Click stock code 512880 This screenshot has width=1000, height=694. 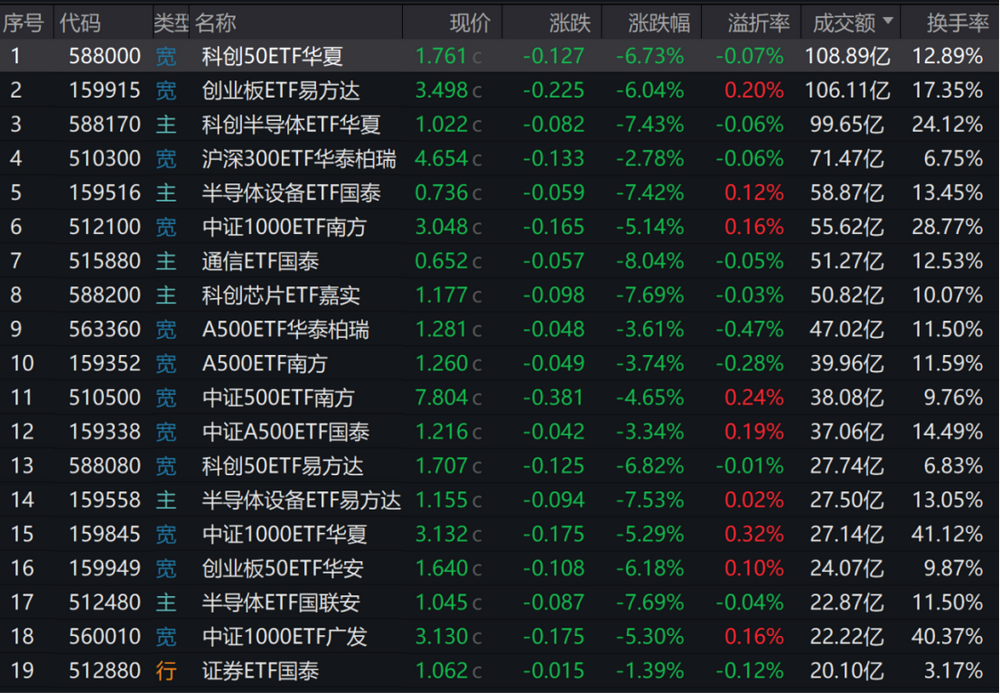[105, 671]
